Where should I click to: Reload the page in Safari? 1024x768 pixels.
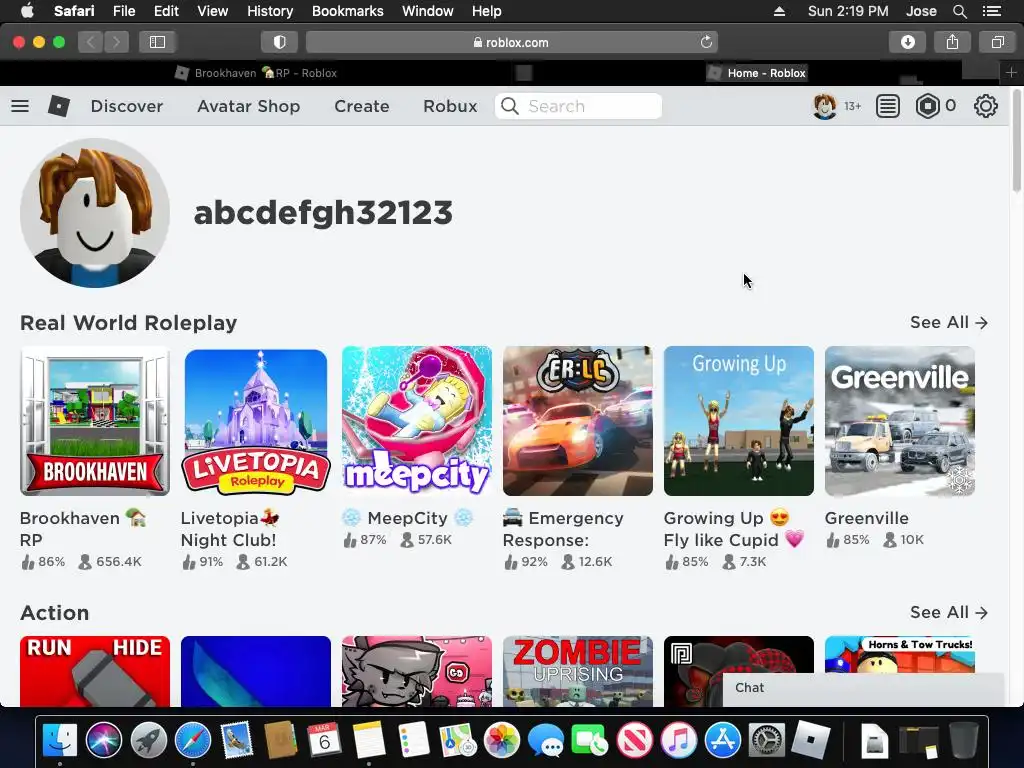pyautogui.click(x=706, y=42)
